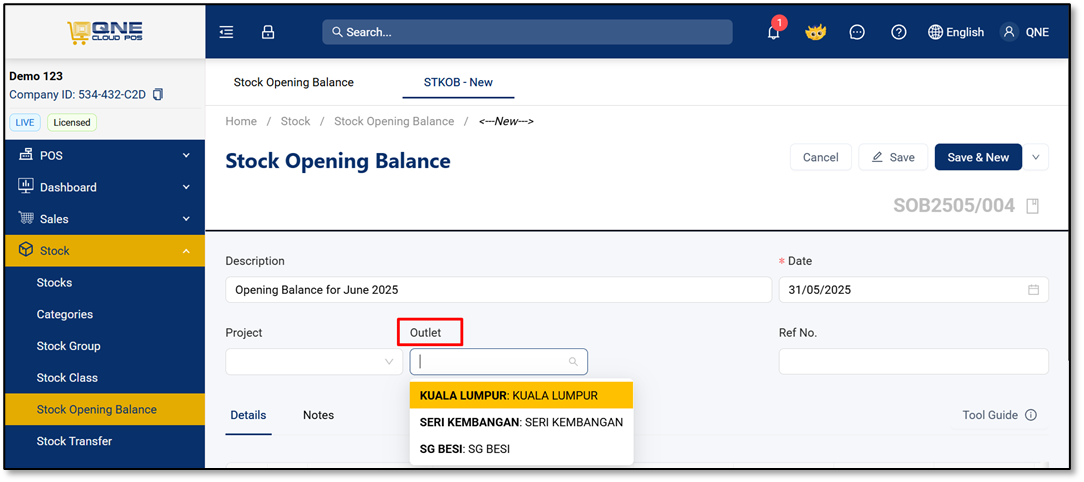
Task: Go to Stock Opening Balance breadcrumb
Action: tap(394, 121)
